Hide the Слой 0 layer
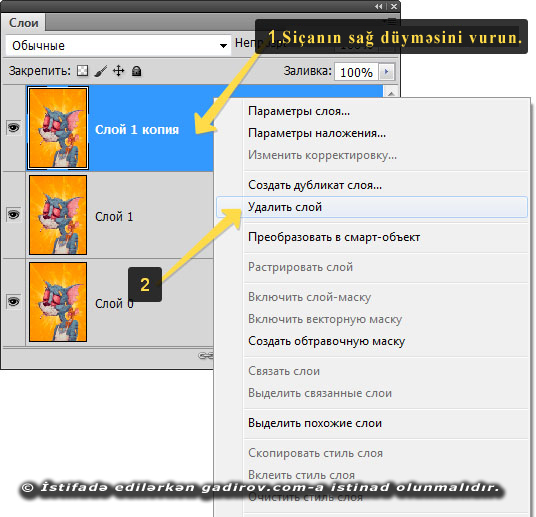 tap(14, 302)
